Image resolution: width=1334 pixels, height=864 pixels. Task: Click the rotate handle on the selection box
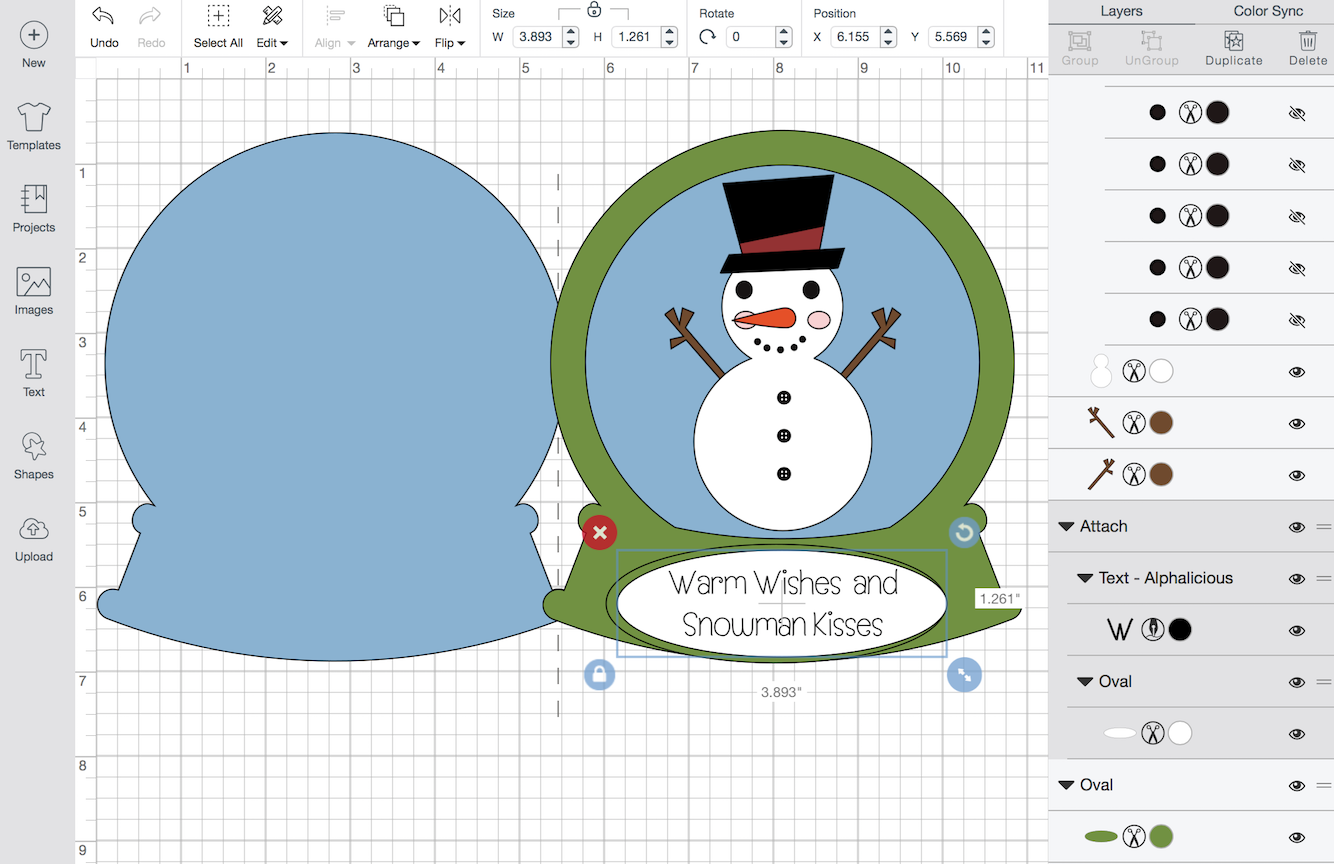click(964, 532)
